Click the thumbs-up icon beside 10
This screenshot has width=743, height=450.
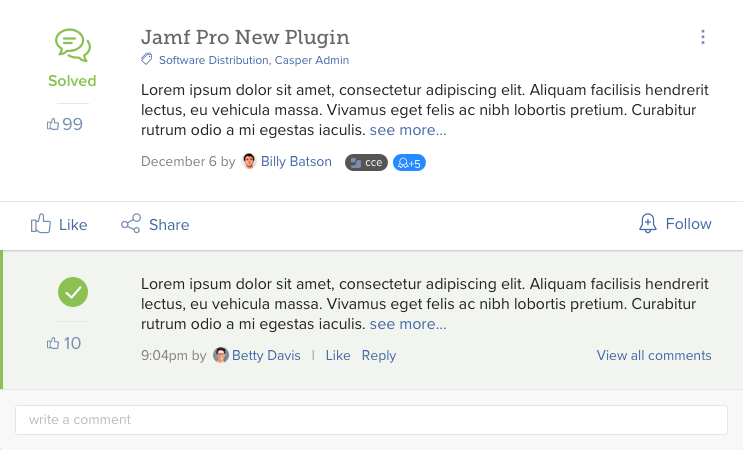[53, 343]
